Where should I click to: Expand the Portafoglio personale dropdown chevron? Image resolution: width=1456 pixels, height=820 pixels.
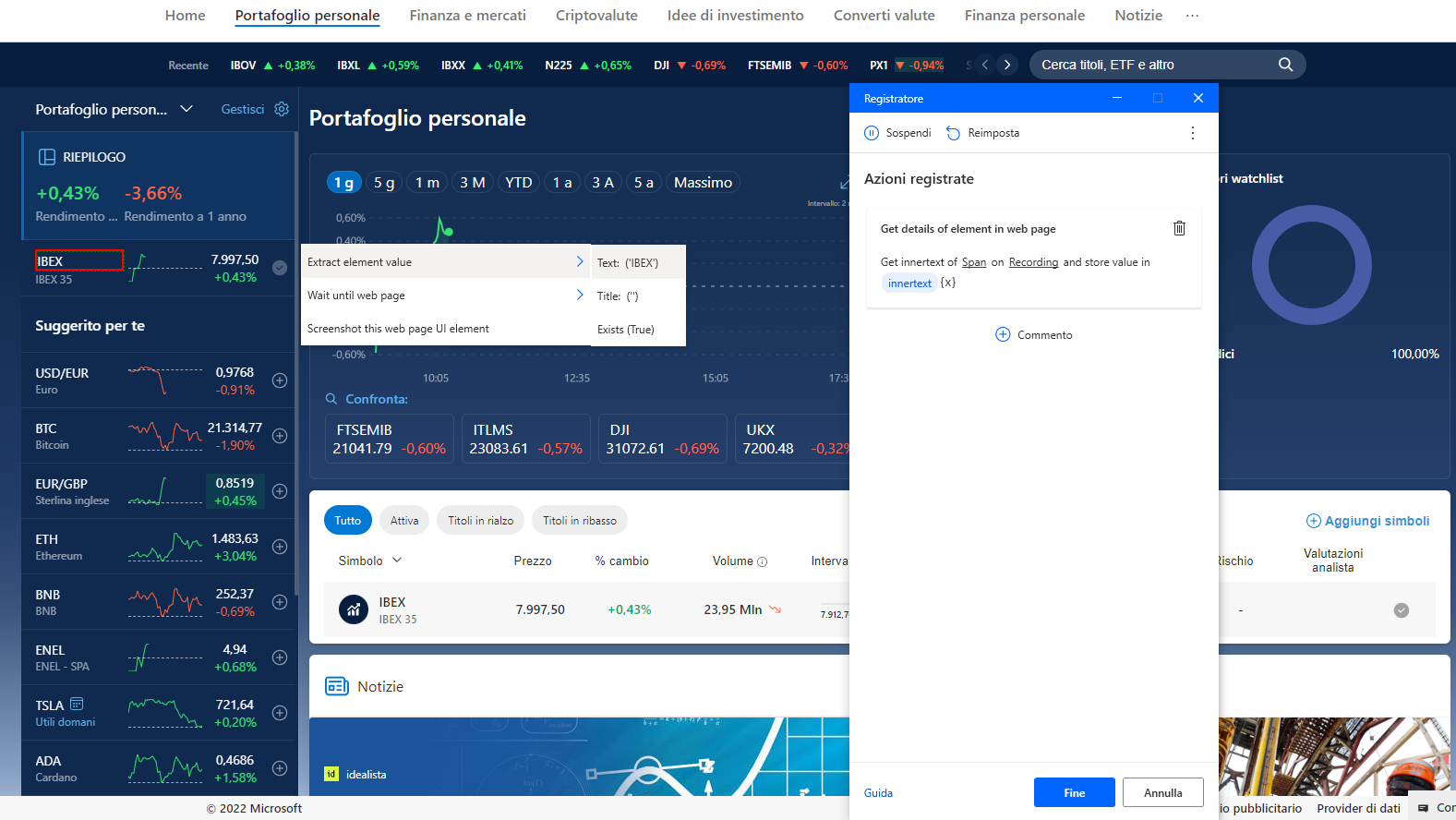187,109
